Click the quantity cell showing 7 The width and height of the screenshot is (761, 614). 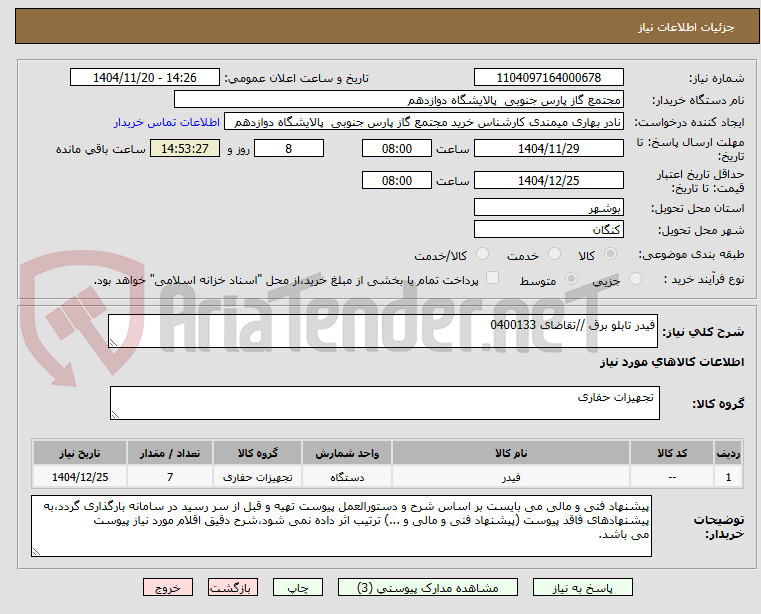pos(170,477)
